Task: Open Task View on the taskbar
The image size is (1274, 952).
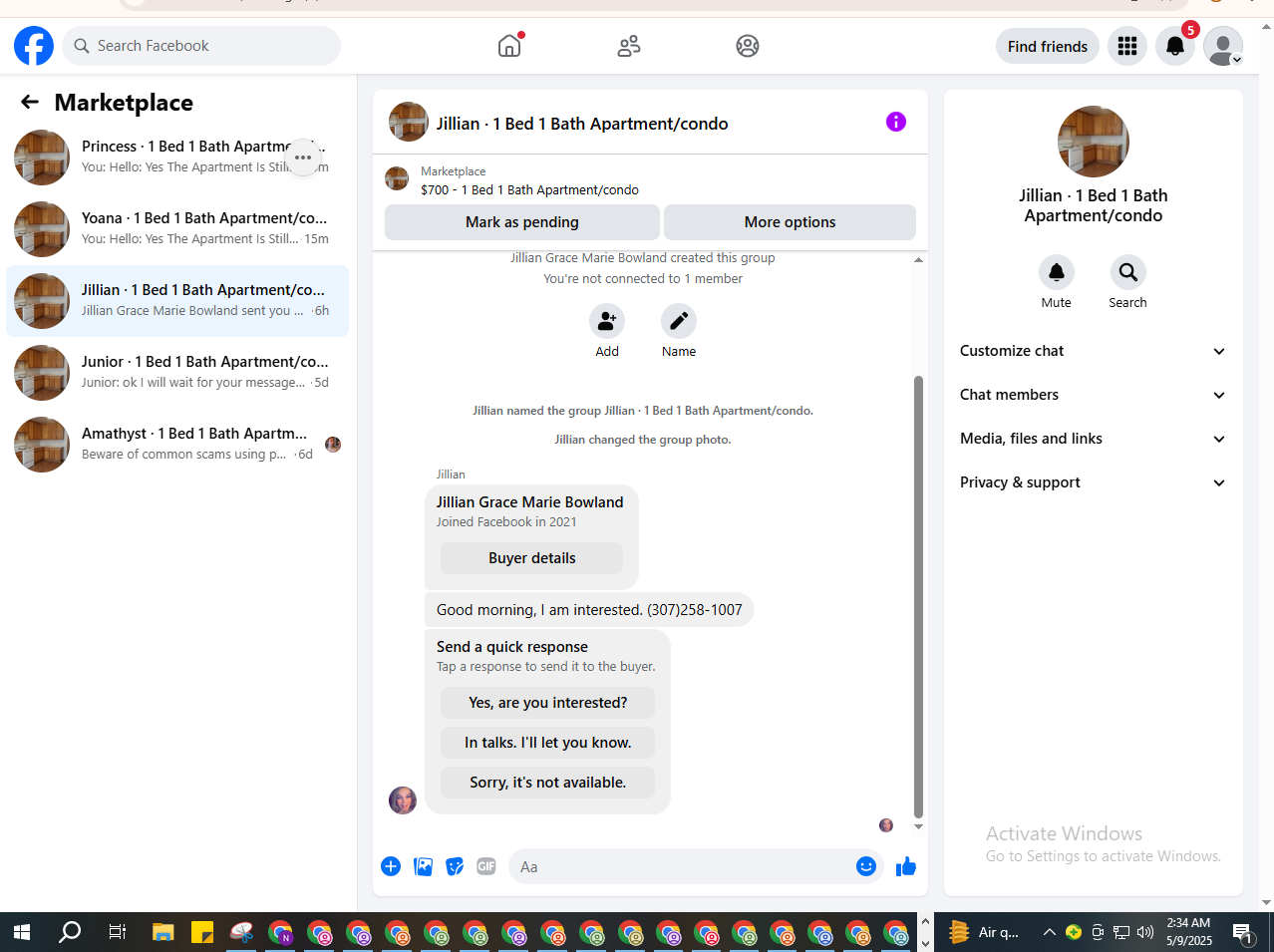Action: pyautogui.click(x=117, y=932)
